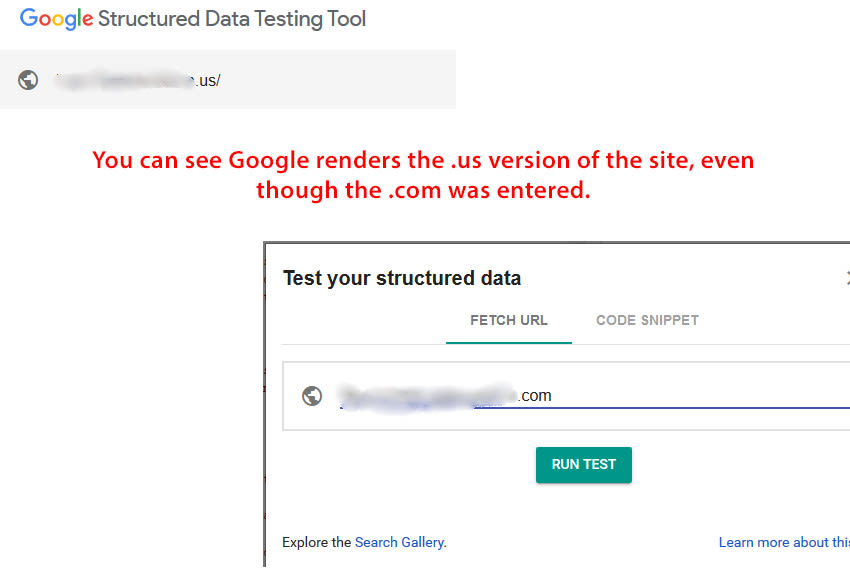
Task: Follow the Learn more about this link
Action: pos(784,542)
